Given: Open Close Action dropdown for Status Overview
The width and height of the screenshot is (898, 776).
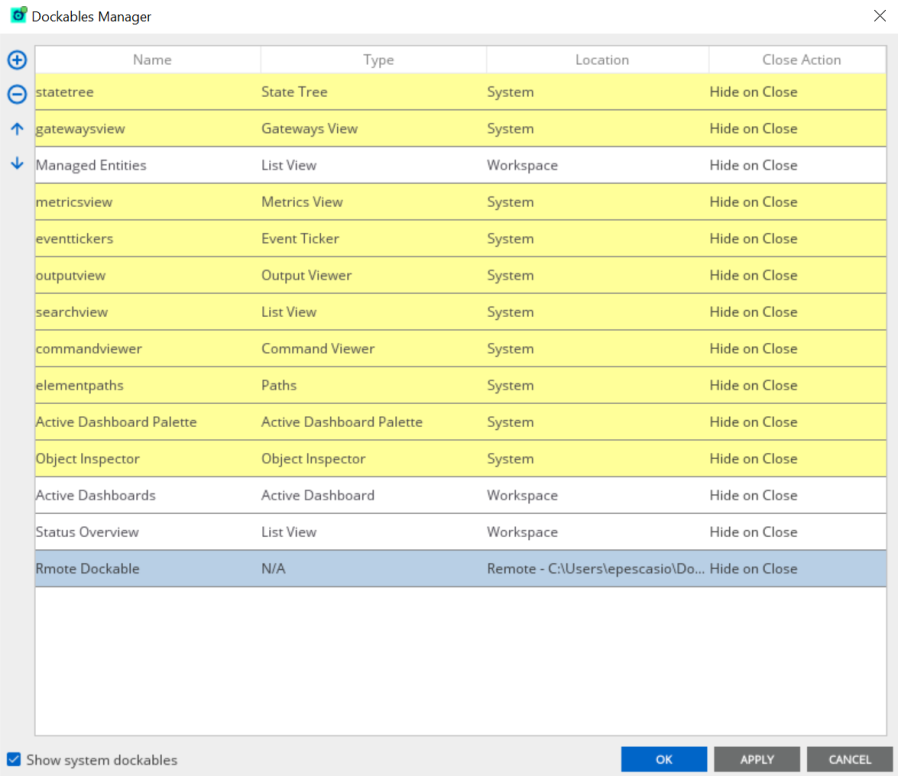Looking at the screenshot, I should 796,532.
